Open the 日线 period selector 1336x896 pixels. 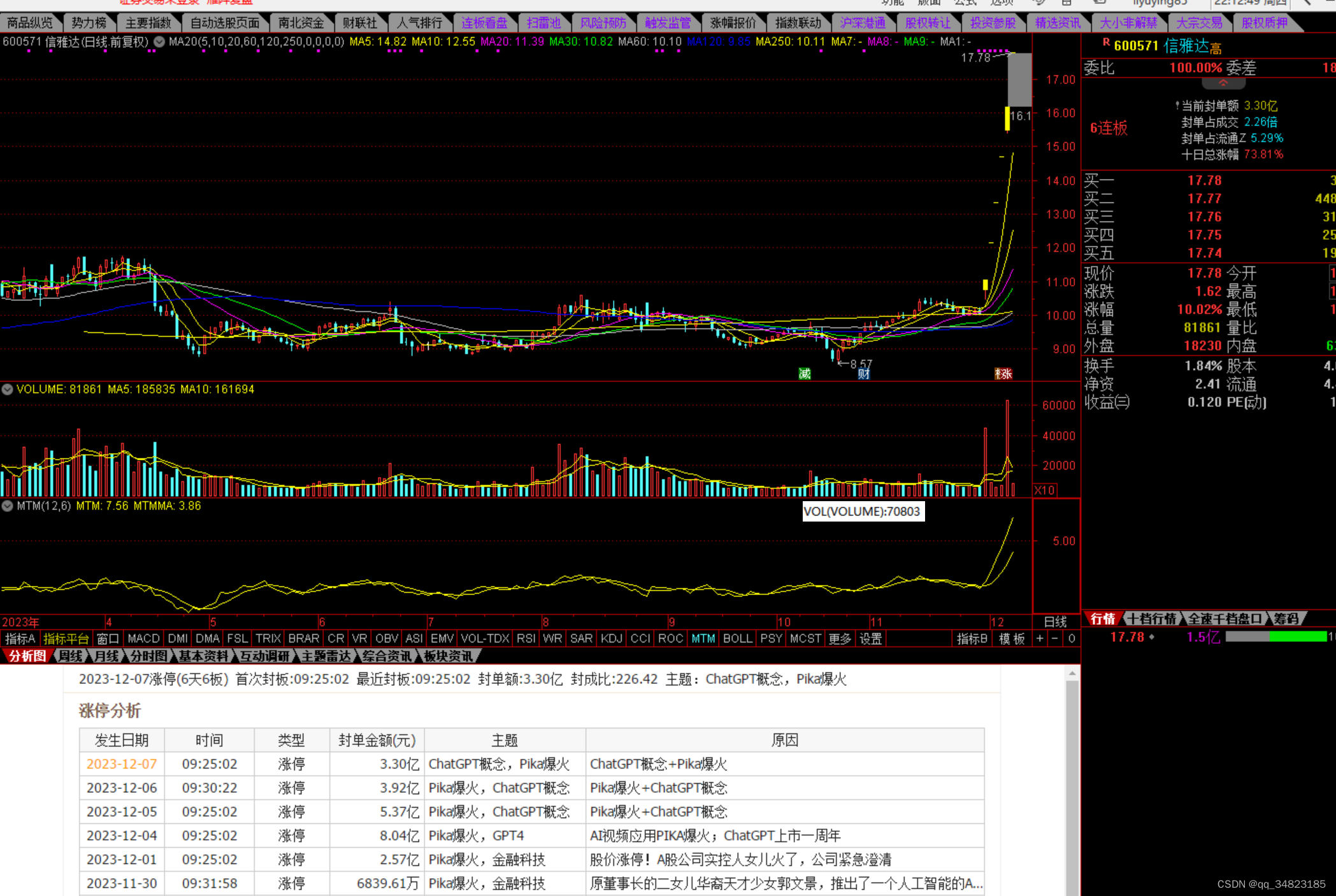pos(1055,622)
